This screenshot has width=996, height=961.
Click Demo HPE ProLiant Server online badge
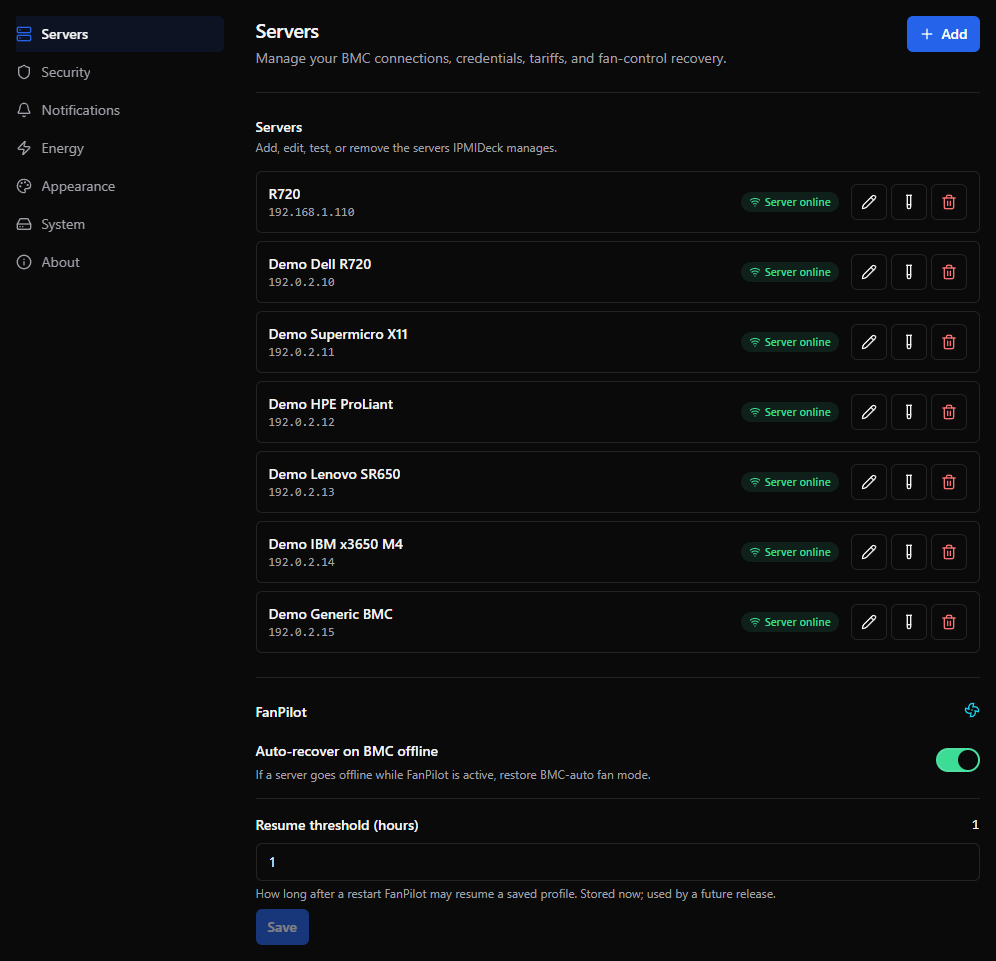(790, 412)
